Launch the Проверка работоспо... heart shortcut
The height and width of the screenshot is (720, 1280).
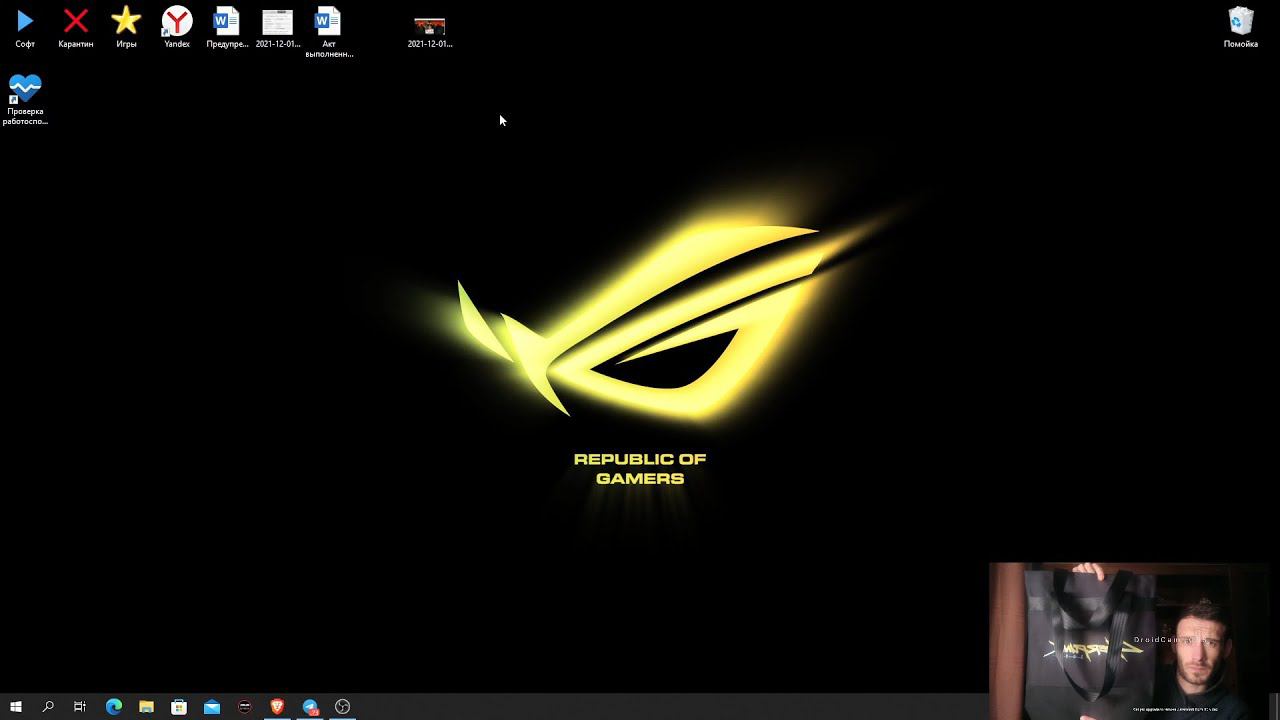25,90
